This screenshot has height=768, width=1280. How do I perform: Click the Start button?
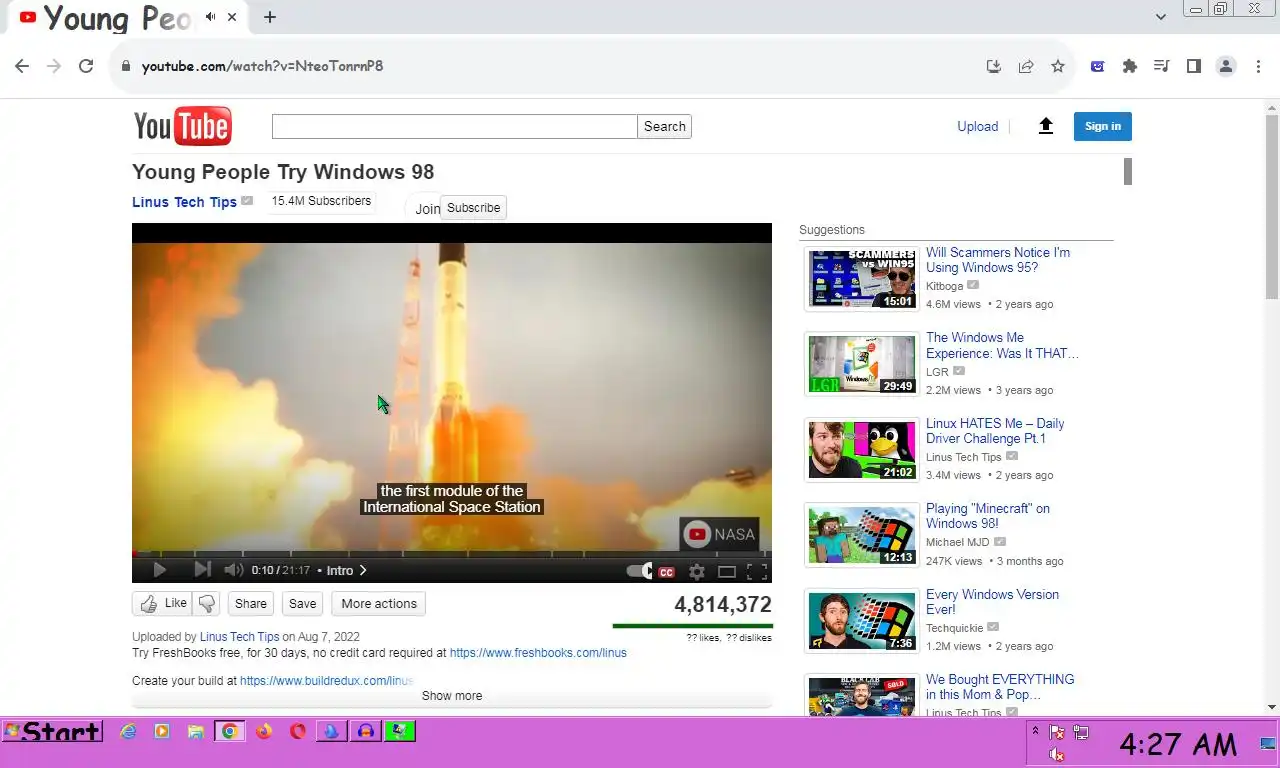point(52,732)
